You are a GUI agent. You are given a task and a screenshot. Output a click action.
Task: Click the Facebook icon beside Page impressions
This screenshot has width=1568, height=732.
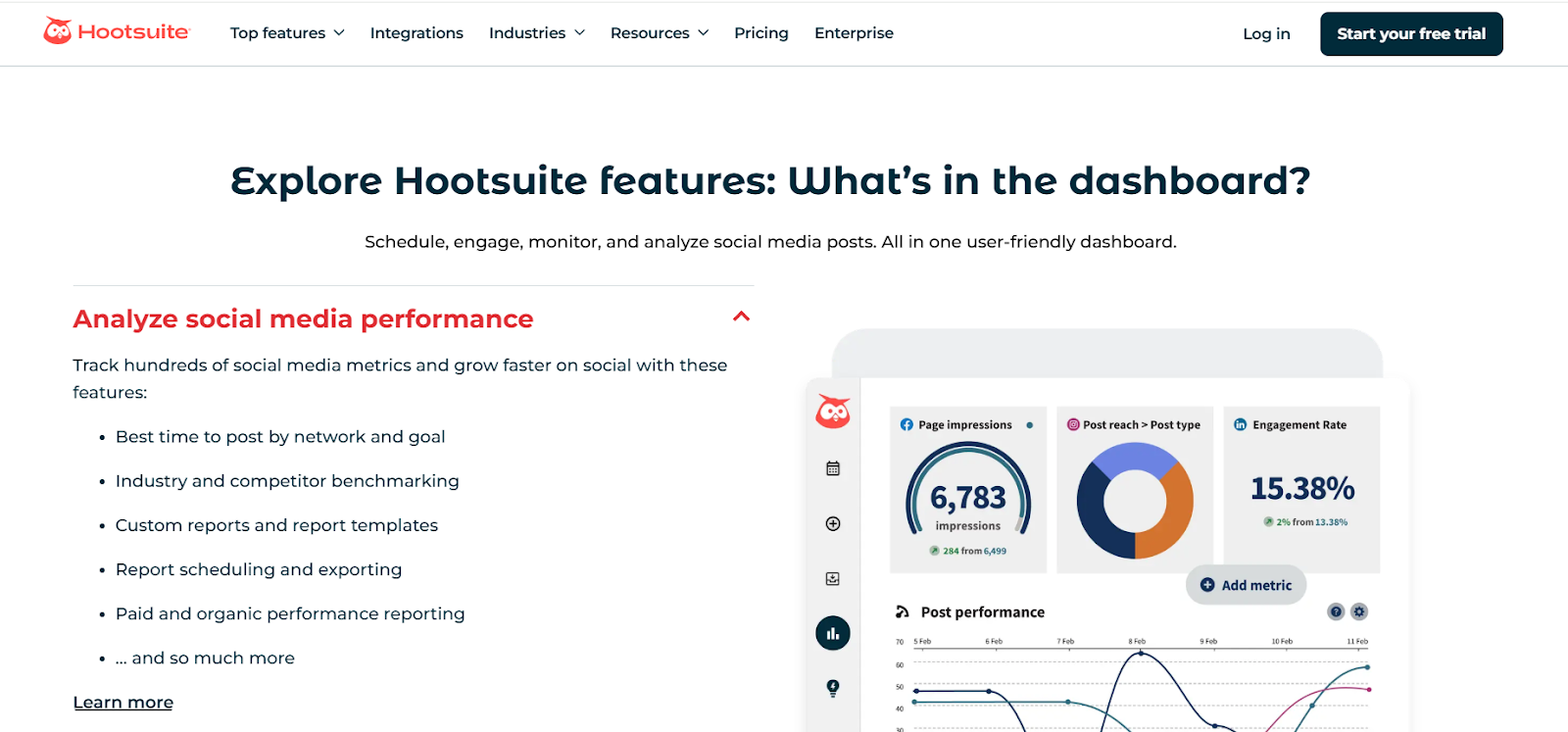[906, 424]
